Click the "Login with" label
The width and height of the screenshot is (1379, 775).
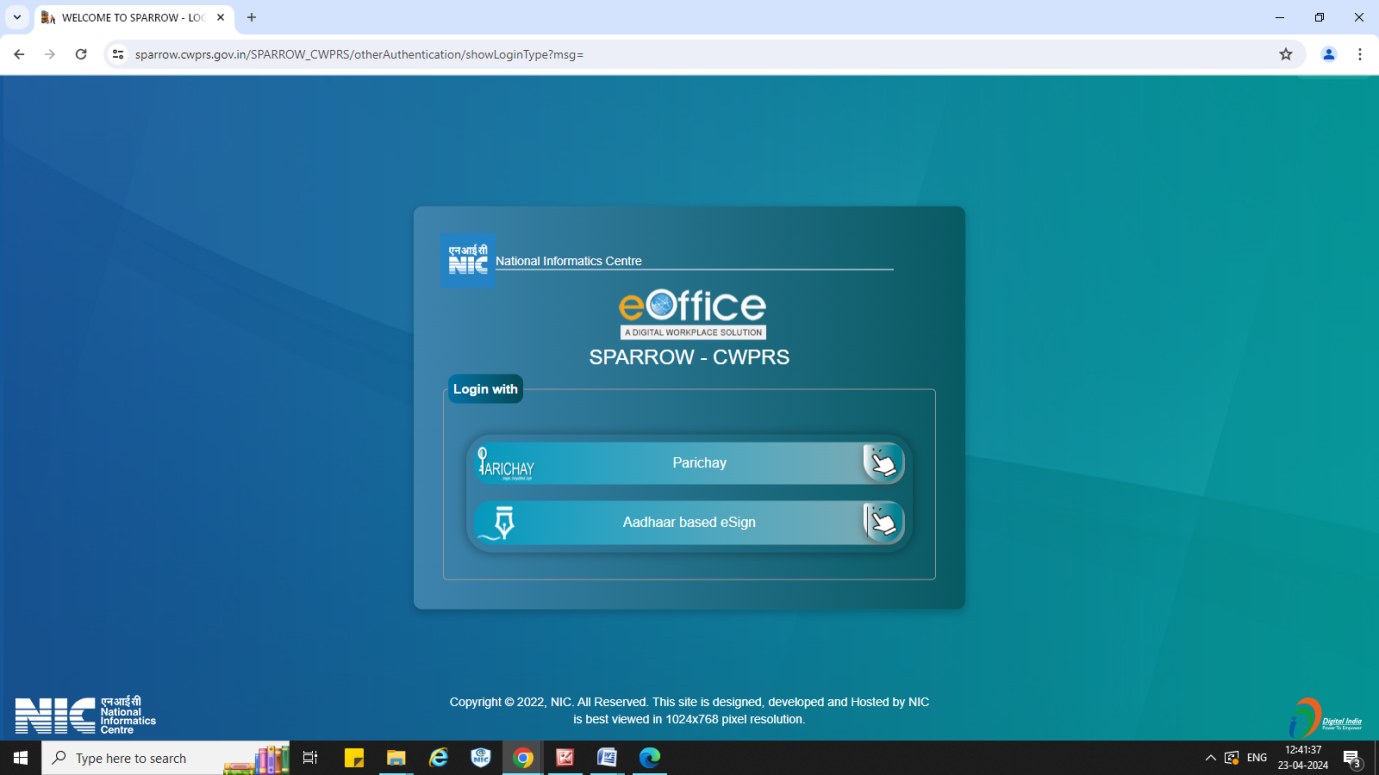point(485,389)
